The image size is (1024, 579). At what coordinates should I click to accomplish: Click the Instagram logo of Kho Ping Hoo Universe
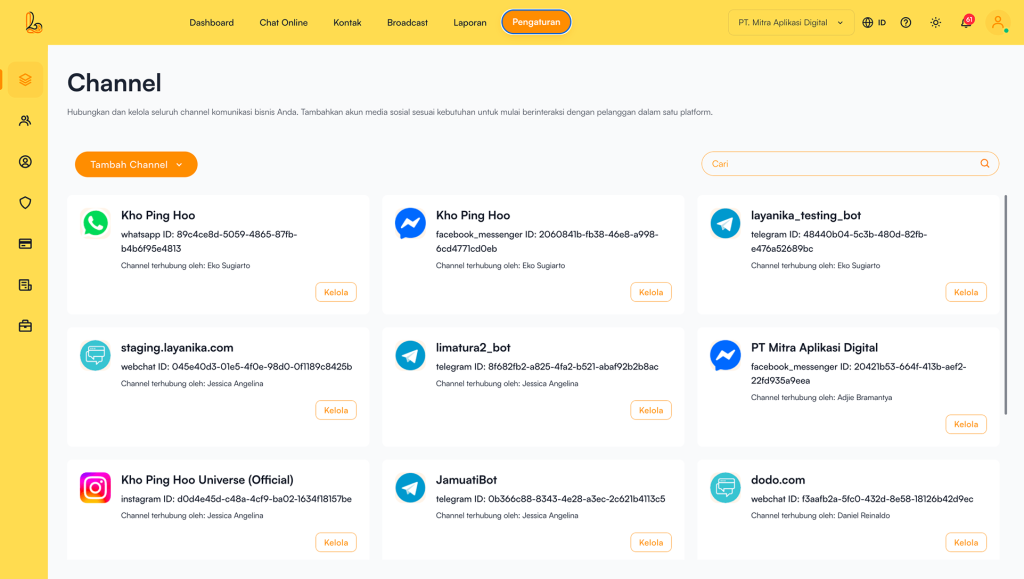pos(95,488)
